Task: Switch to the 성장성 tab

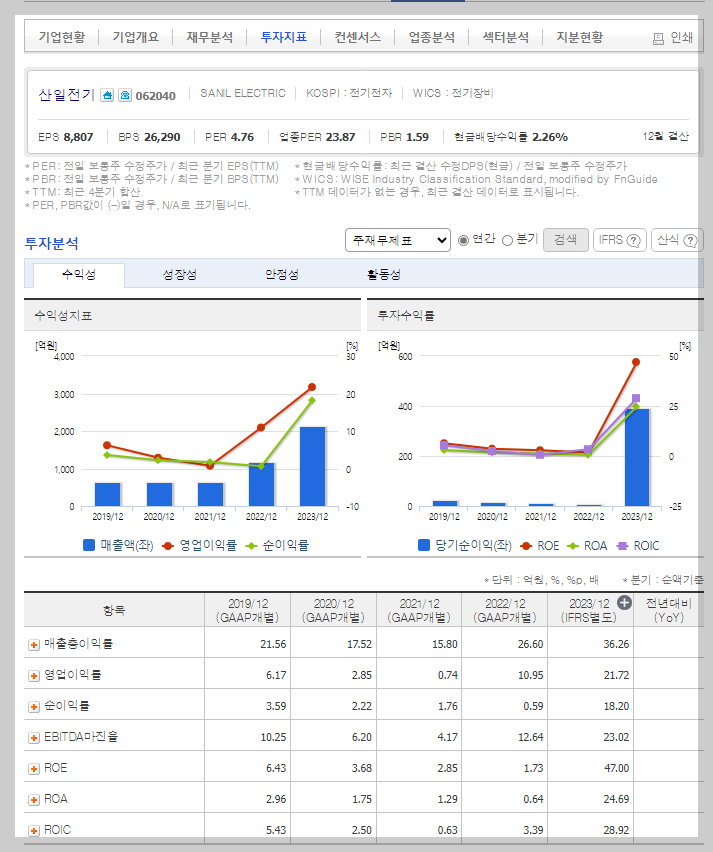Action: click(x=180, y=275)
